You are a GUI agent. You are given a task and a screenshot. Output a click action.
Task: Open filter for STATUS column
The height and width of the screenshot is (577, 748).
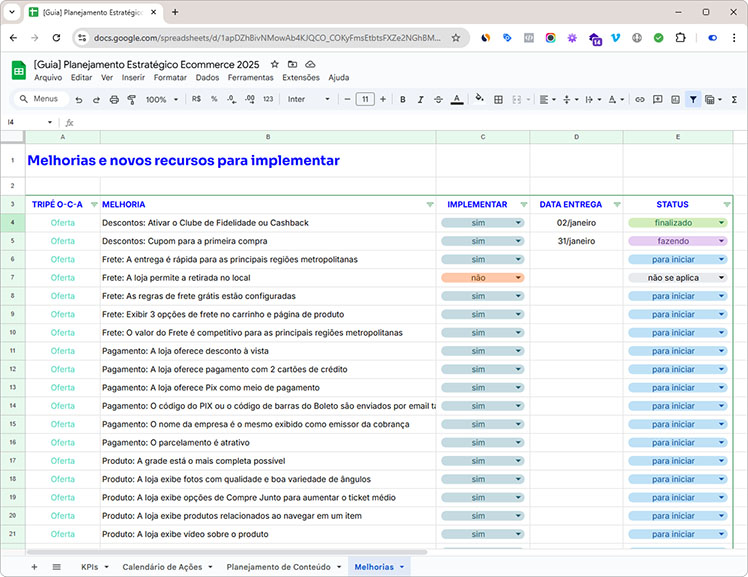[x=727, y=205]
